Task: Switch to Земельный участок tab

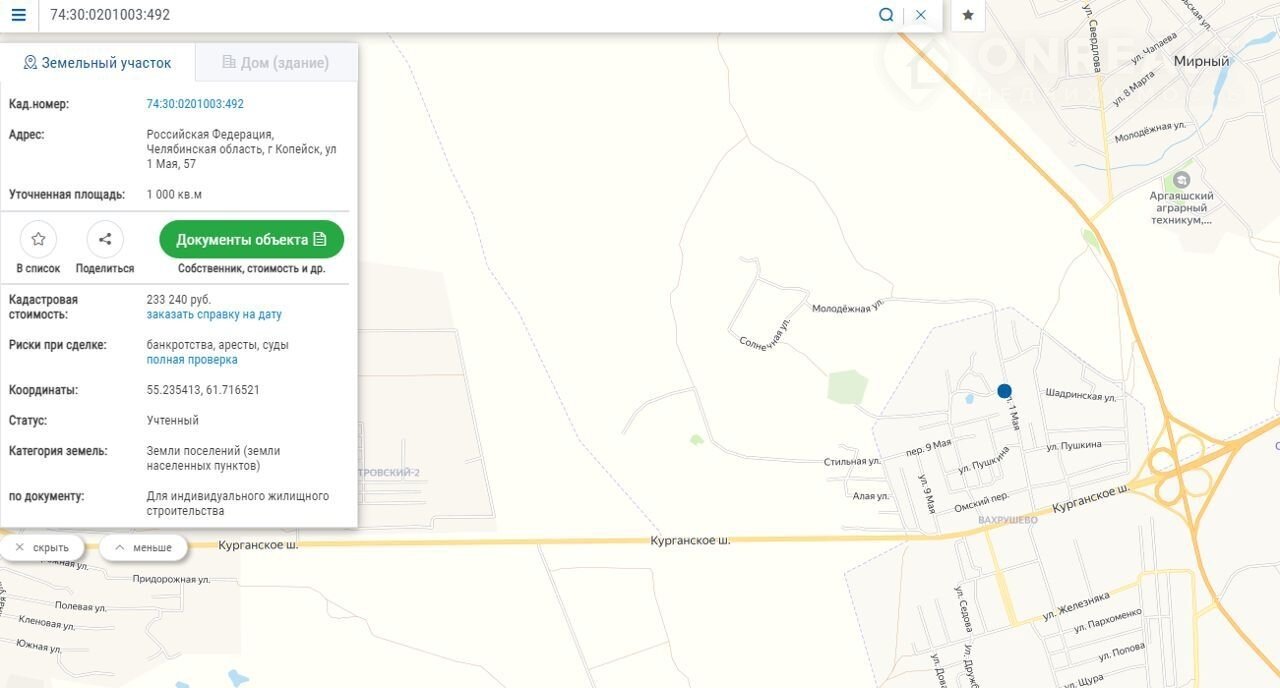Action: click(x=98, y=63)
